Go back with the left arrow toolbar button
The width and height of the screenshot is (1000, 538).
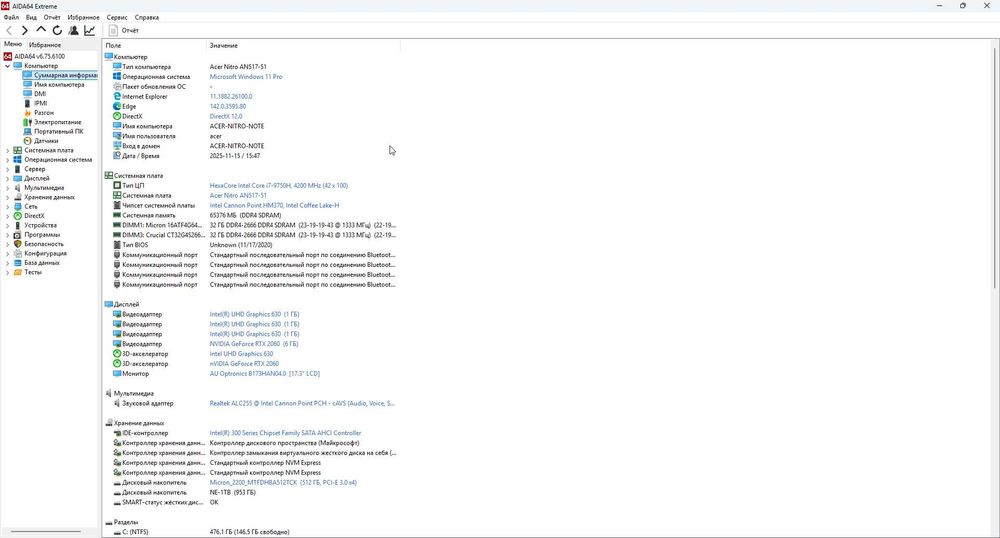click(9, 31)
